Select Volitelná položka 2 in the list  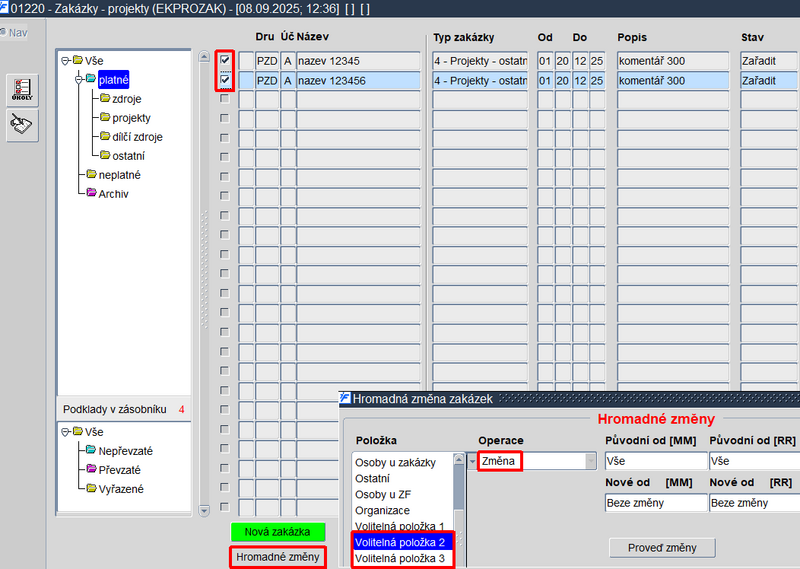pos(402,542)
